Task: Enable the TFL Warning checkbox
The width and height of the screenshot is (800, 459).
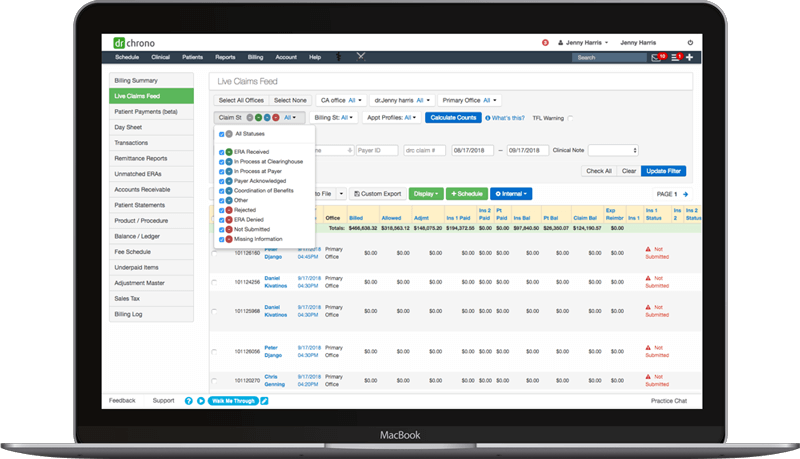Action: click(570, 118)
